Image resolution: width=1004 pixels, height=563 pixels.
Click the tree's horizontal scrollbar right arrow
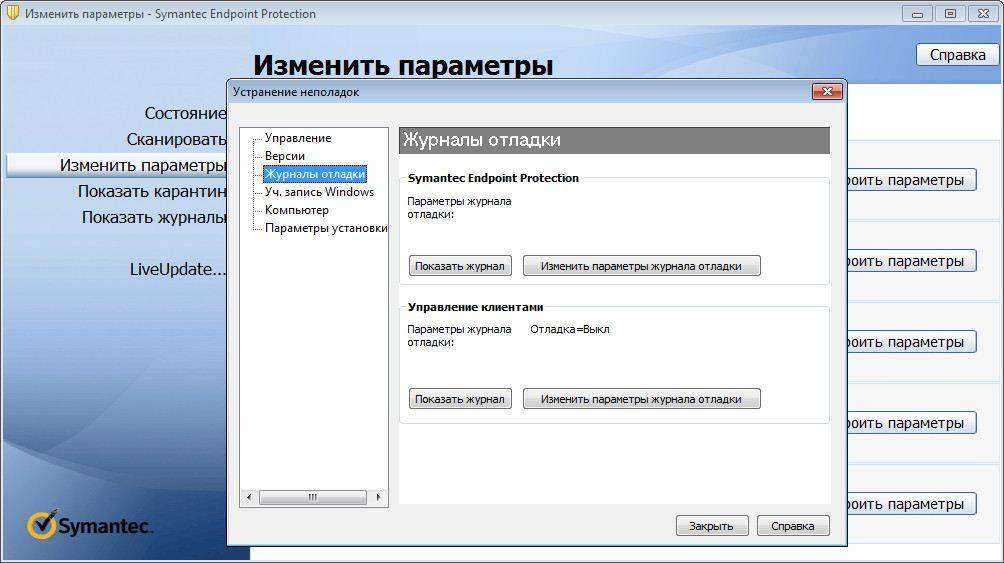(378, 497)
